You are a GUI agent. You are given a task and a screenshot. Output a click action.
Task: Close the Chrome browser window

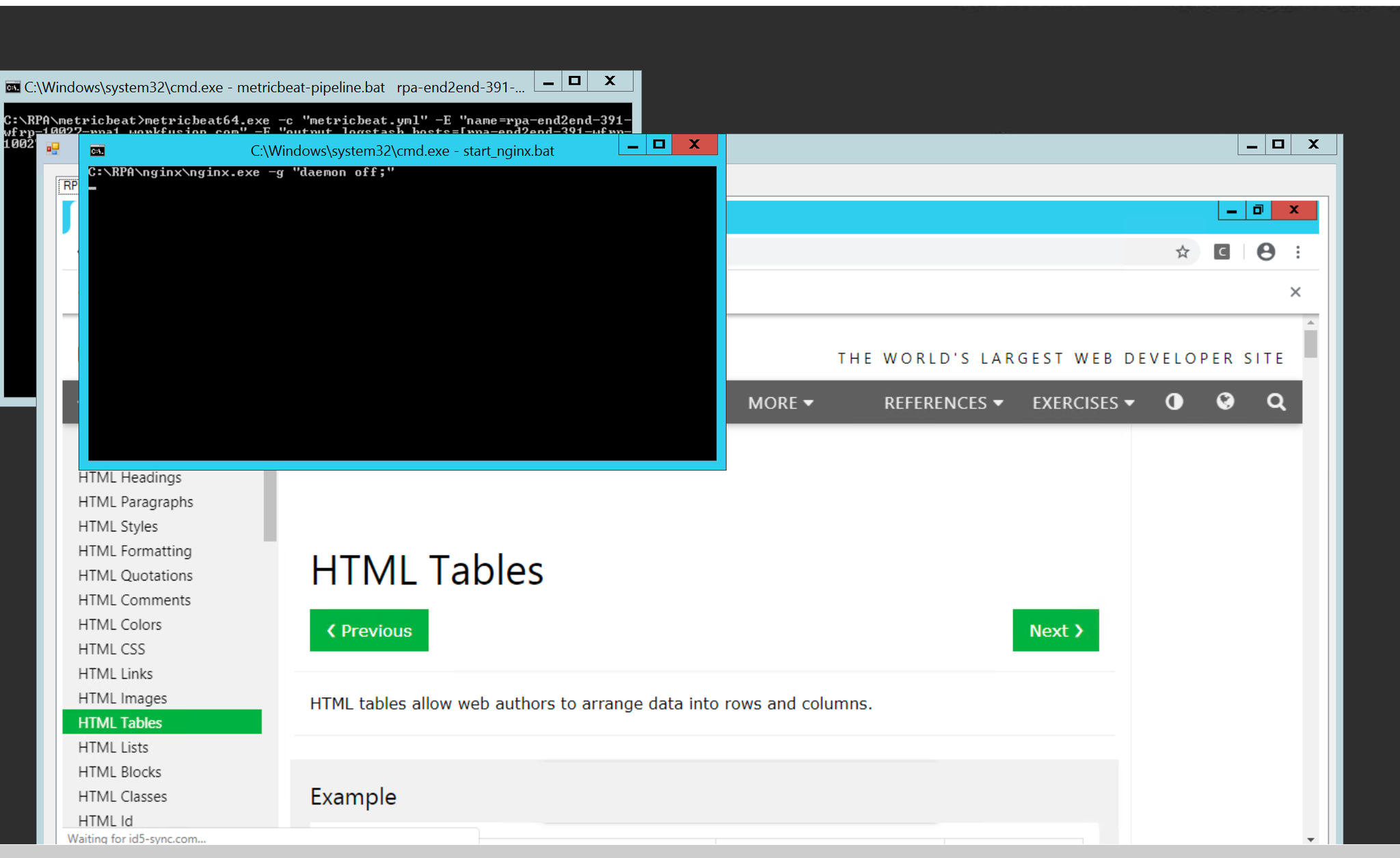pyautogui.click(x=1294, y=210)
